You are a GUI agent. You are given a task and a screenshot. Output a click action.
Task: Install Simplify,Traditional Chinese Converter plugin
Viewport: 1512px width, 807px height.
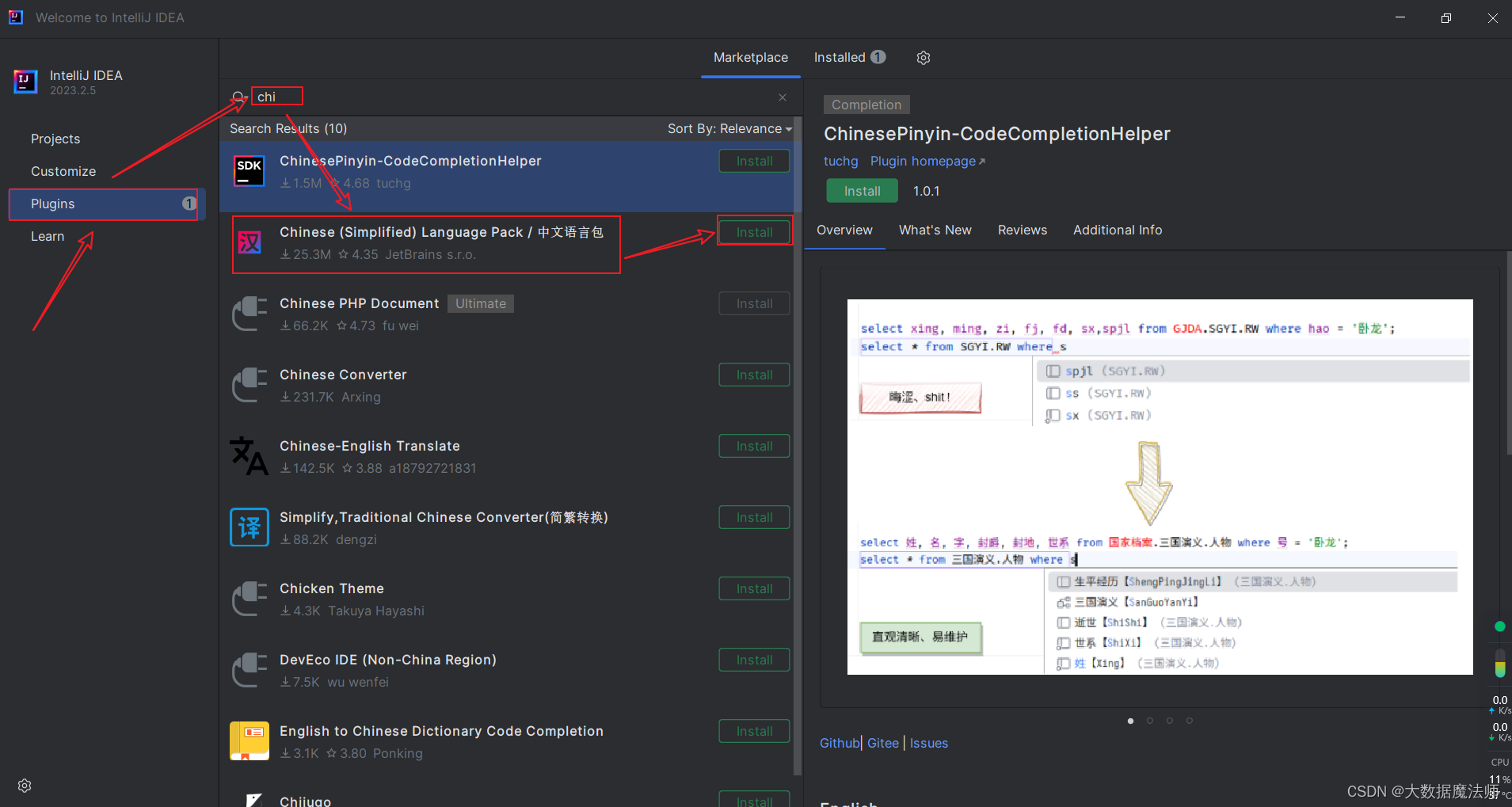754,517
